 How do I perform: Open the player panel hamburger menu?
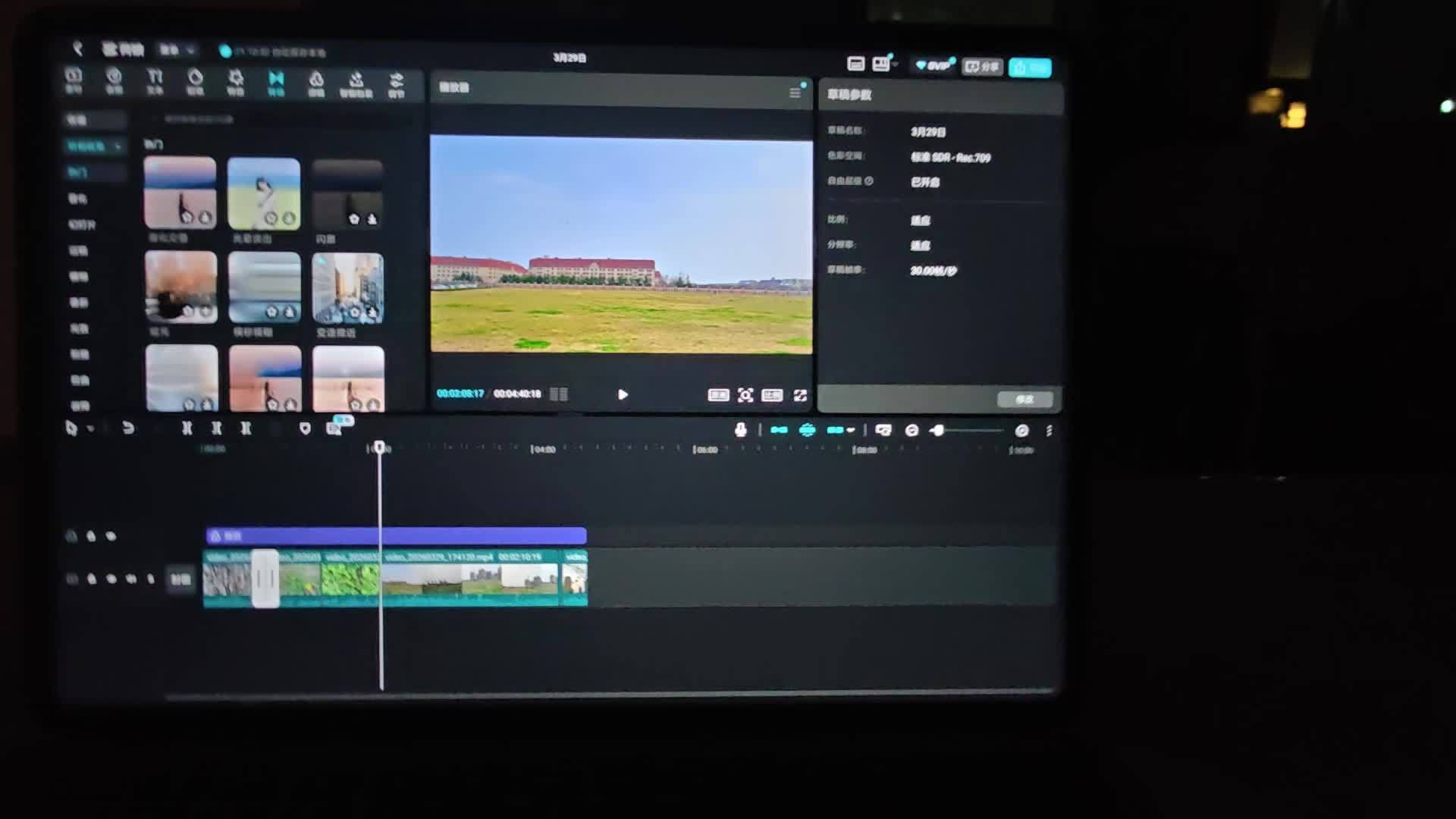(x=795, y=93)
